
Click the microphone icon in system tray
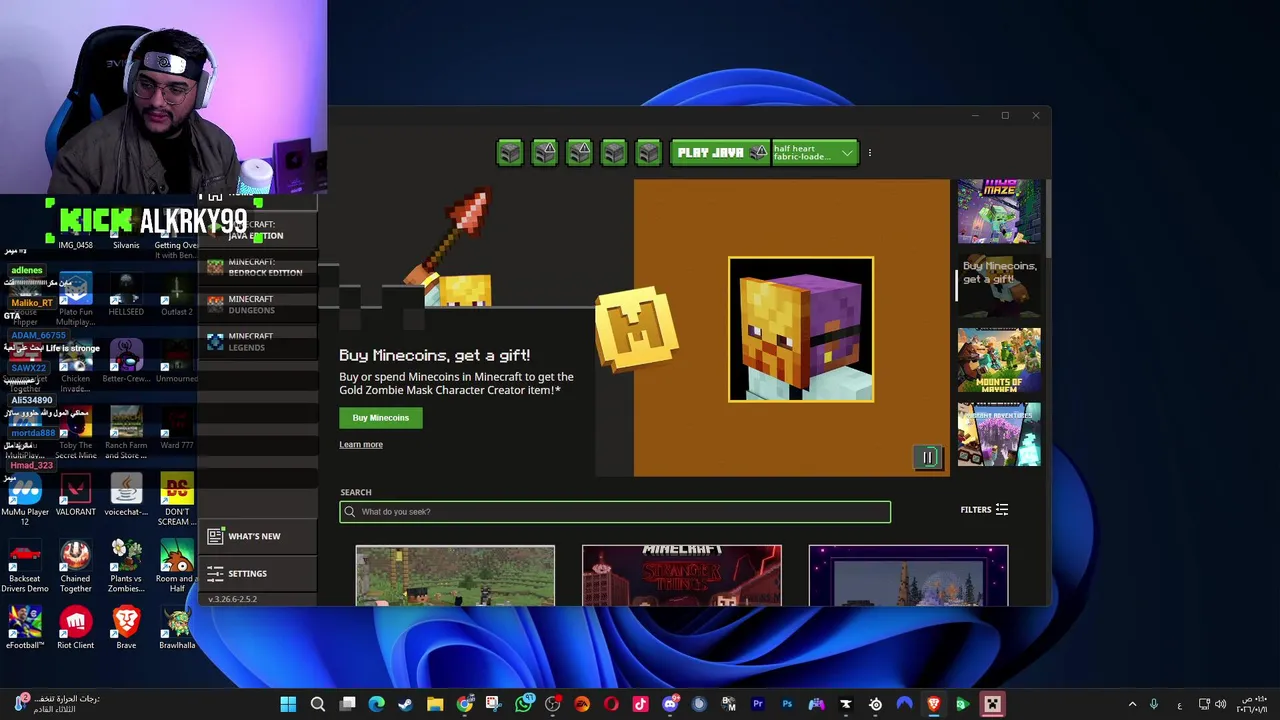coord(1153,704)
